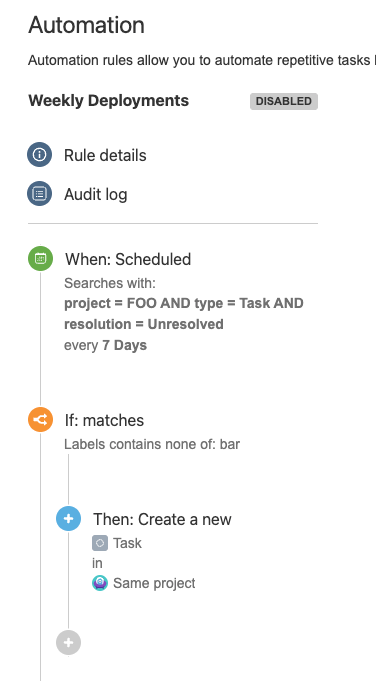The image size is (376, 681).
Task: Select the blue Create action plus icon
Action: tap(69, 519)
